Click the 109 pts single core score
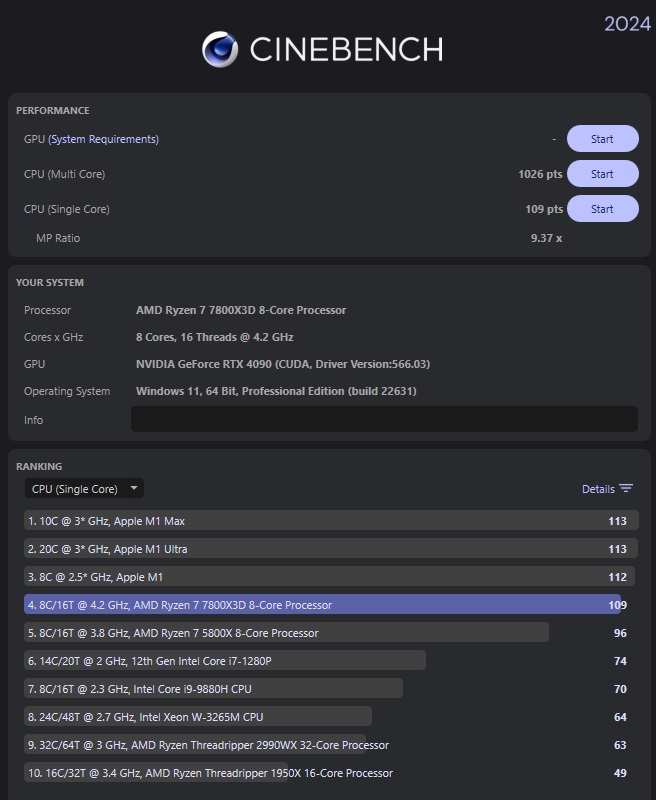This screenshot has width=656, height=800. coord(544,209)
